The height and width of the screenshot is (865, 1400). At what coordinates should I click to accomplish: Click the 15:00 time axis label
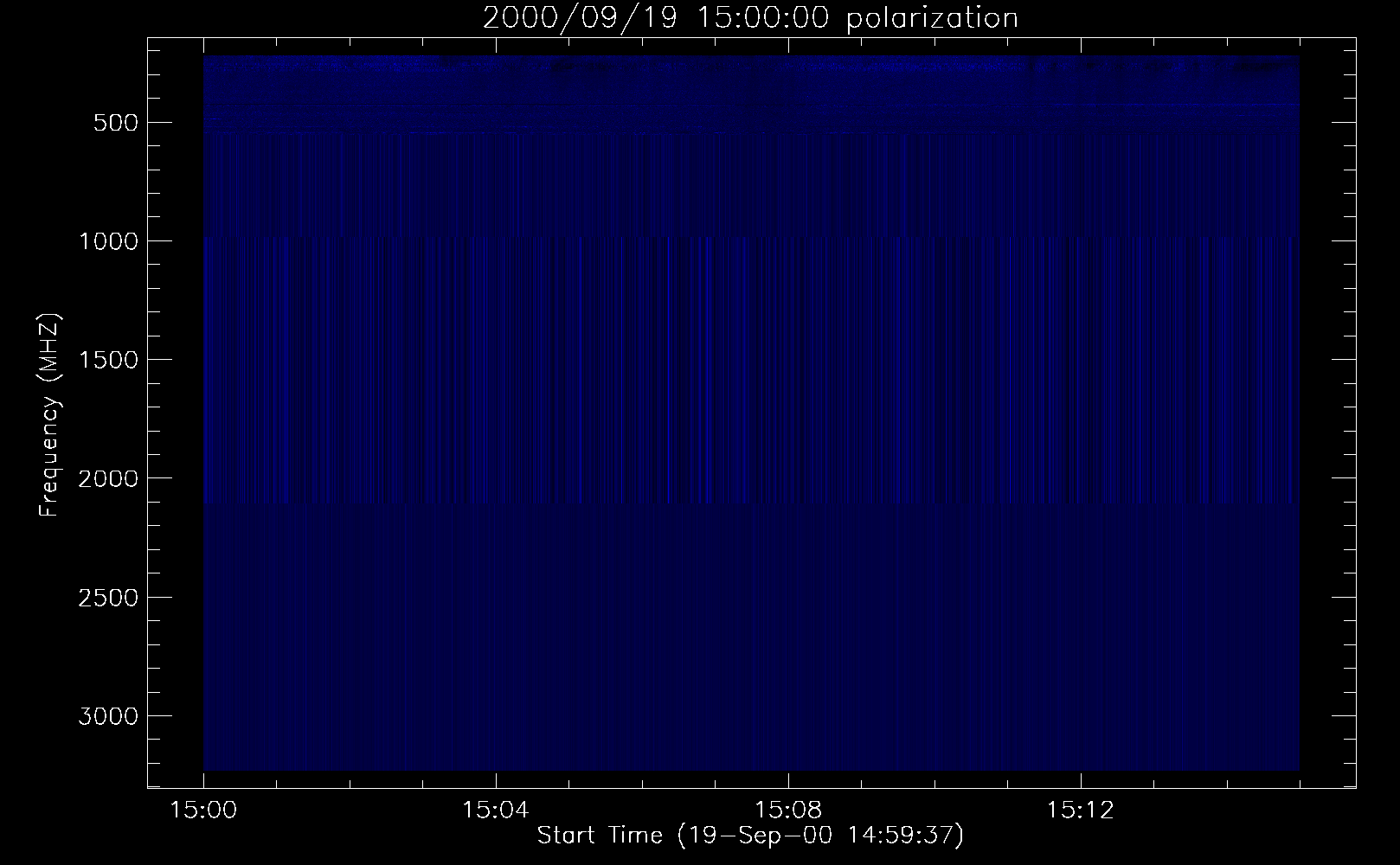pos(203,811)
